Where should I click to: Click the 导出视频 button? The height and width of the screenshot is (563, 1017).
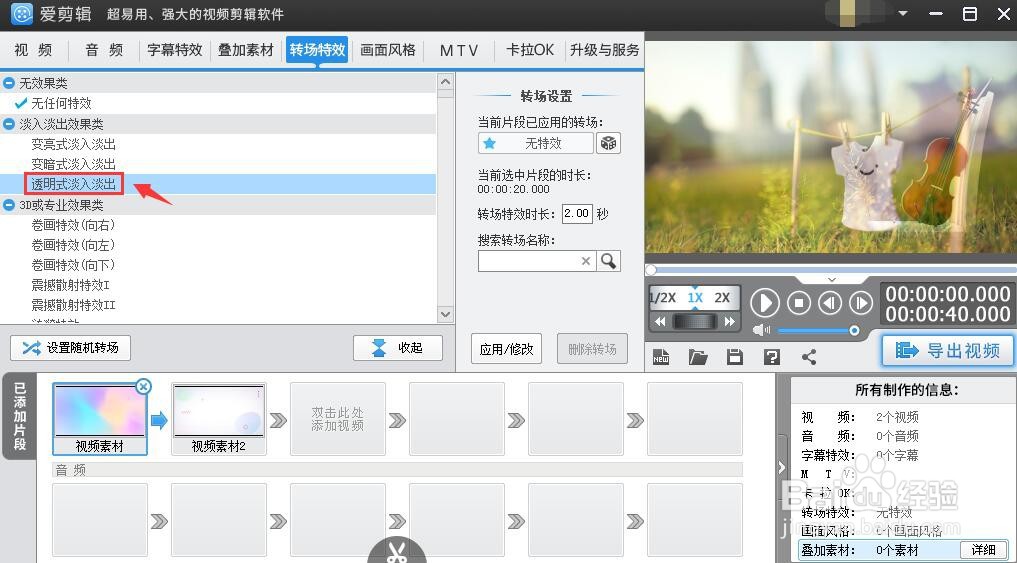[948, 350]
